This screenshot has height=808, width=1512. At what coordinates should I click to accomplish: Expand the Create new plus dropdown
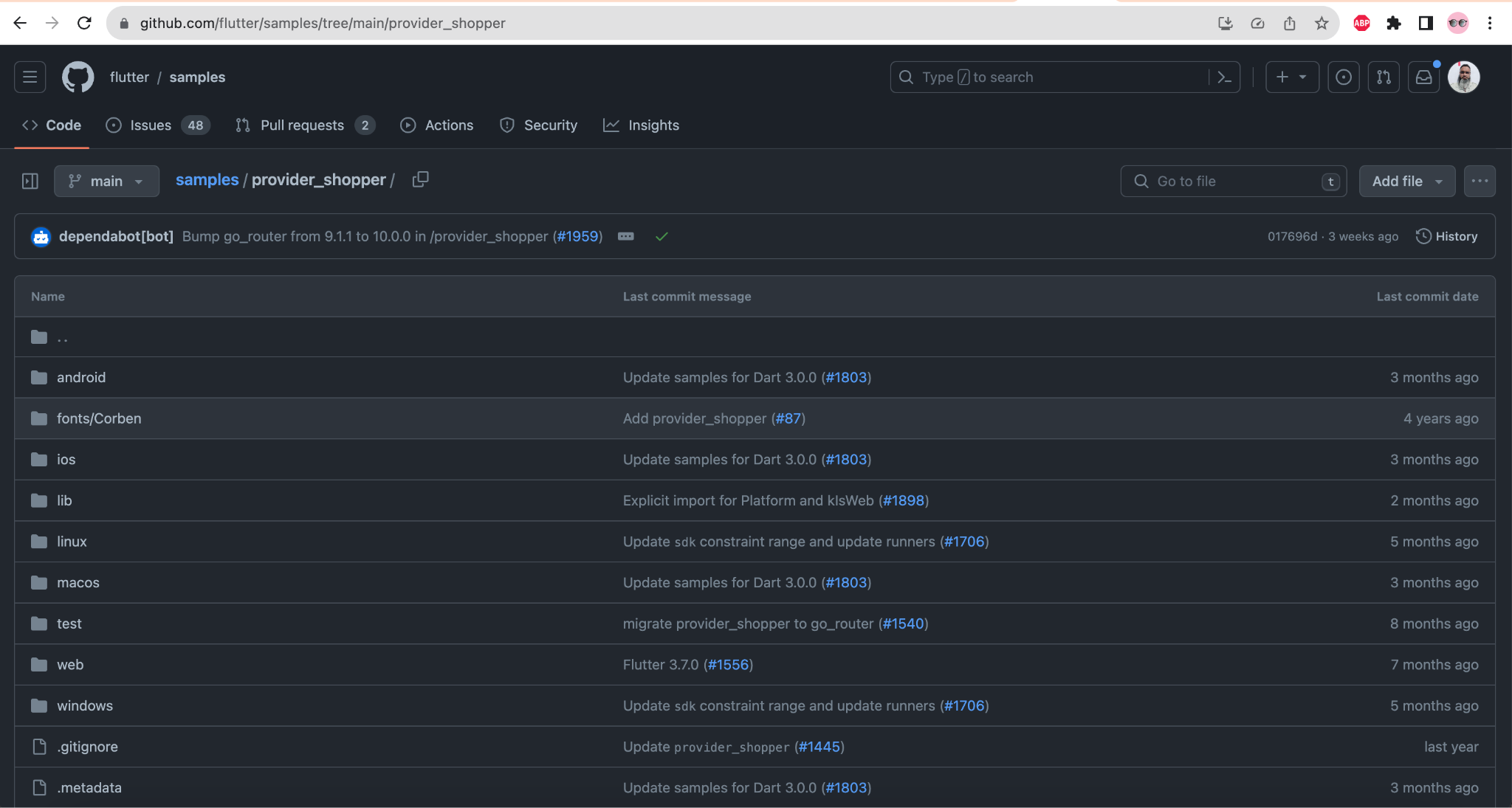click(x=1292, y=77)
